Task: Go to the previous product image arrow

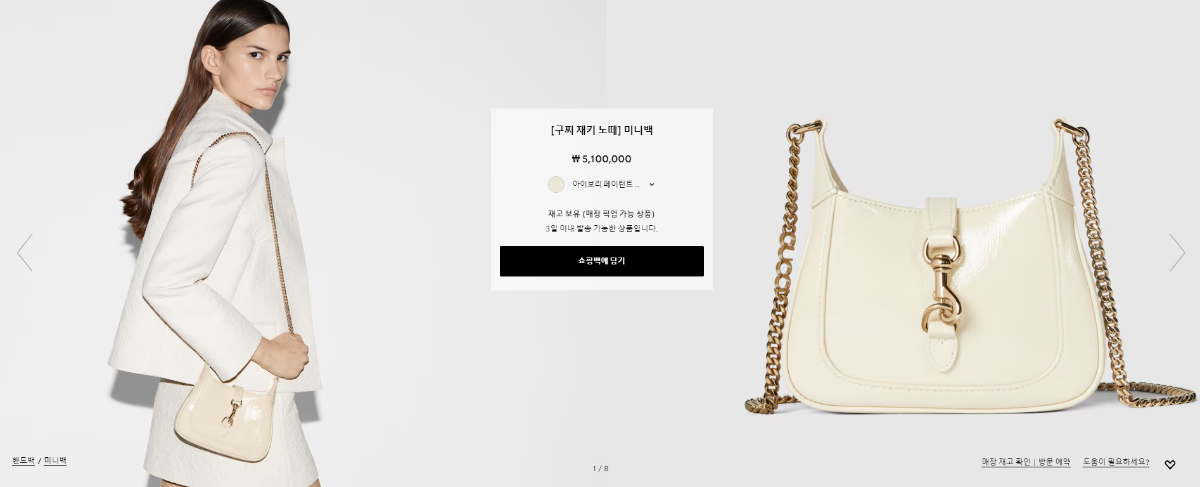Action: click(x=25, y=253)
